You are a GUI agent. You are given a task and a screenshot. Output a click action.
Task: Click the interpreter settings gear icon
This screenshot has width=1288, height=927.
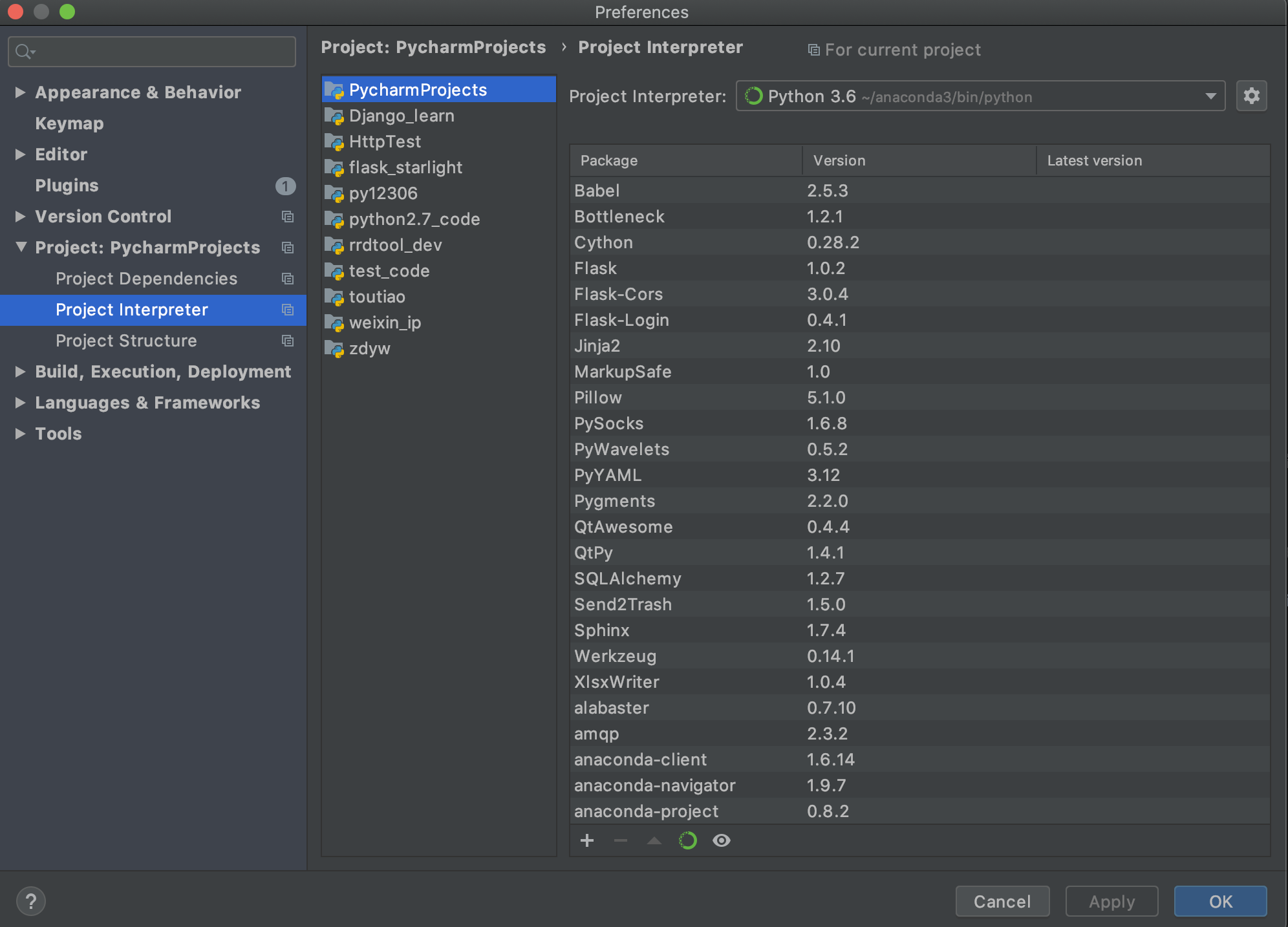pos(1251,96)
